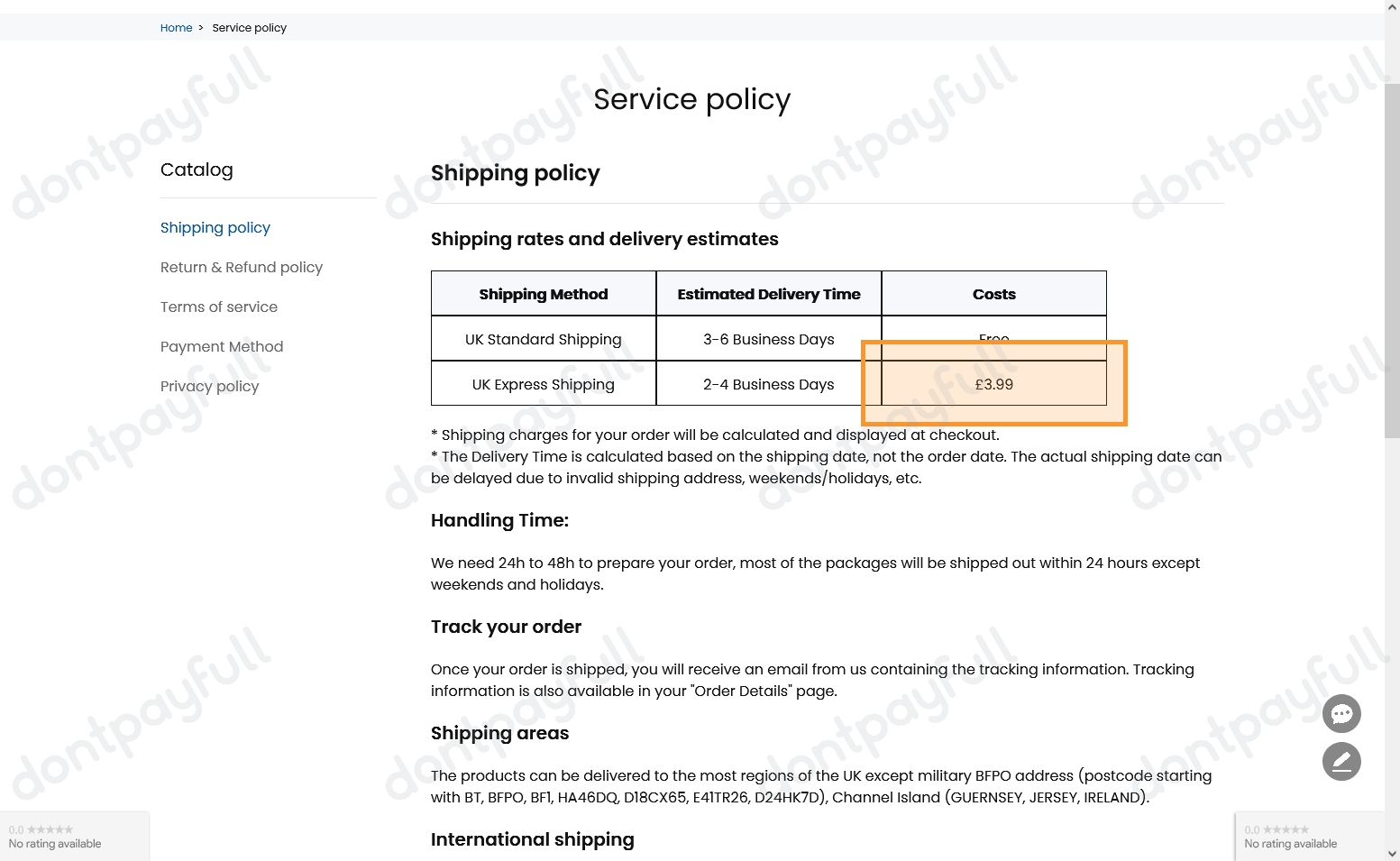This screenshot has height=861, width=1400.
Task: Click the pencil feedback icon
Action: click(1341, 762)
